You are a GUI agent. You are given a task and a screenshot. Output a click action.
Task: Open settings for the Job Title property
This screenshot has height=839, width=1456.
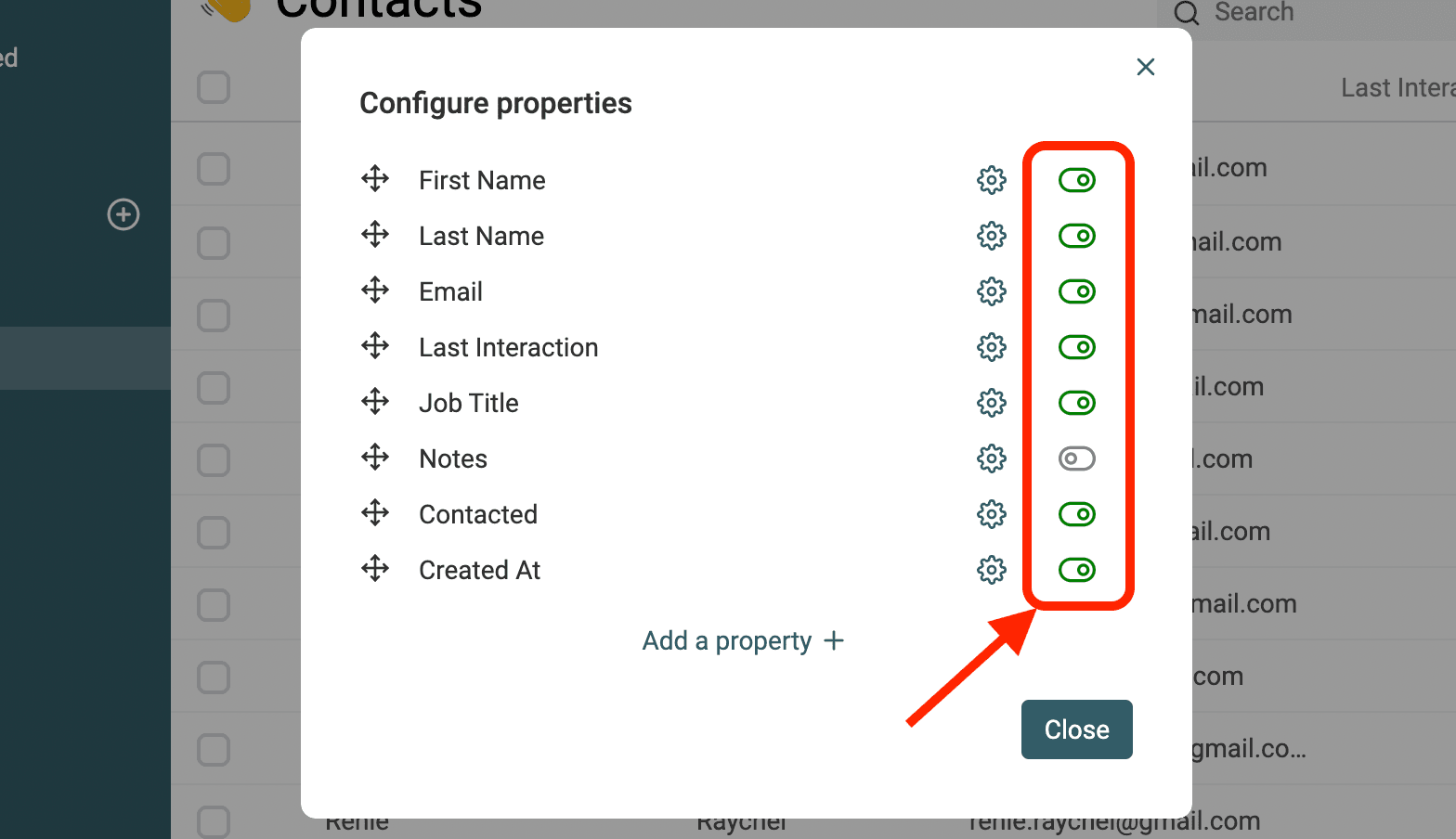tap(992, 403)
